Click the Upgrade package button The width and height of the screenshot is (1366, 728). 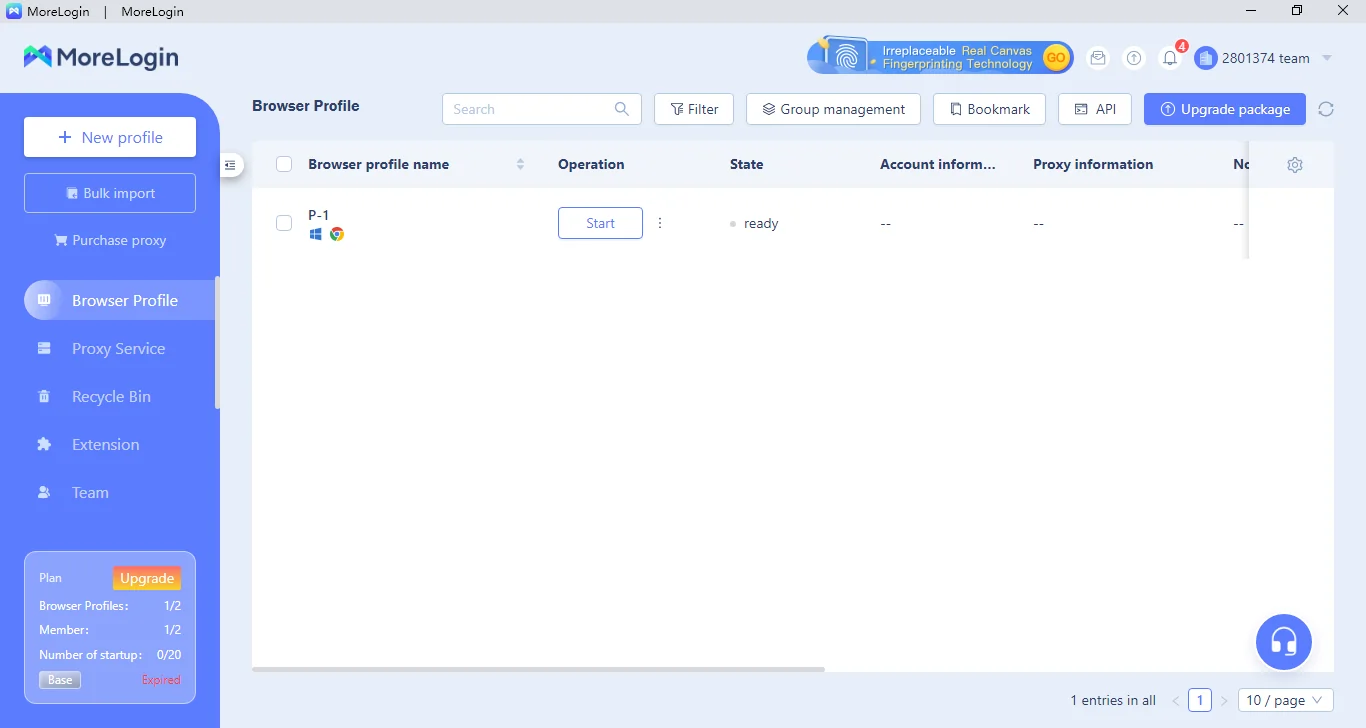pyautogui.click(x=1225, y=109)
